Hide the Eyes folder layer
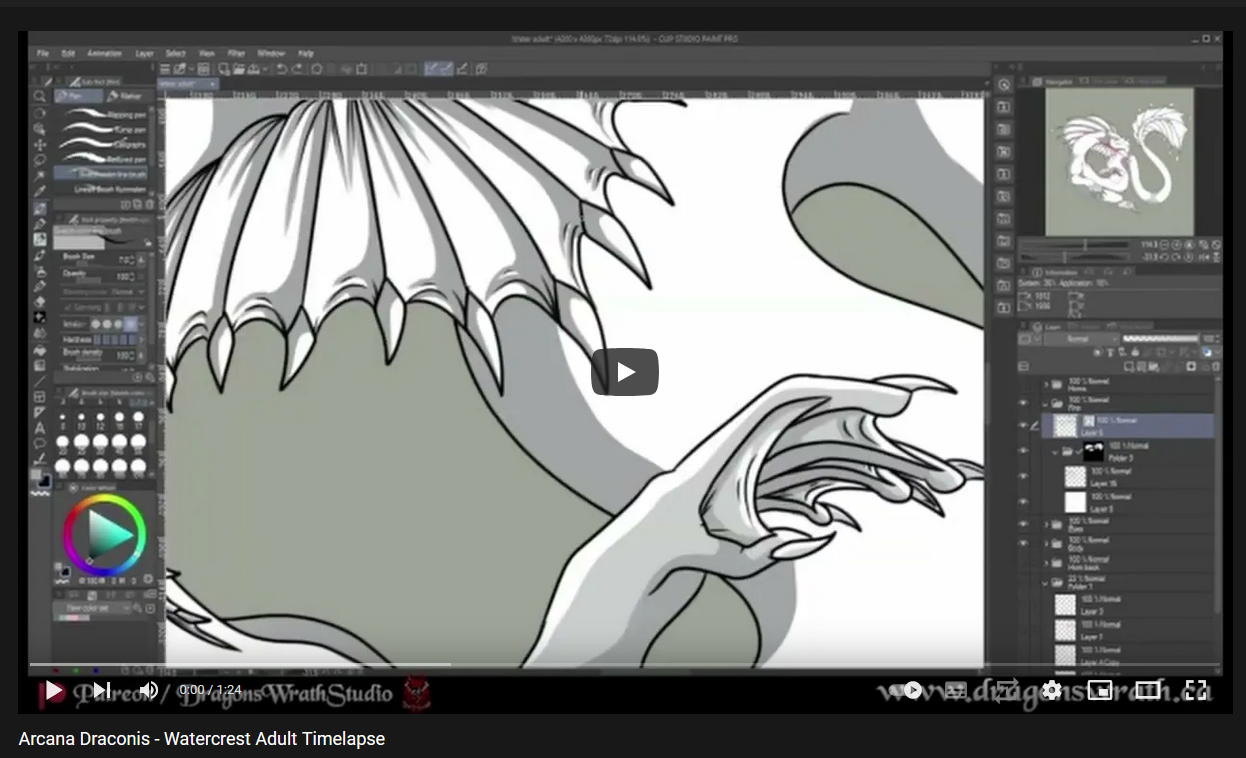Image resolution: width=1246 pixels, height=758 pixels. click(1023, 523)
